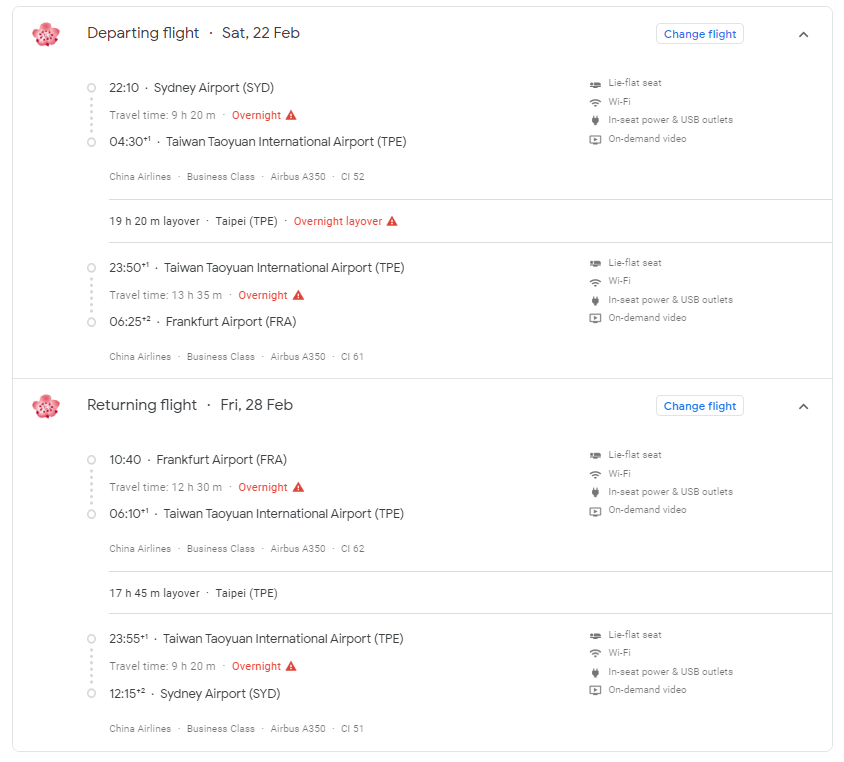The image size is (844, 762).
Task: Click the China Airlines logo beside Returning flight
Action: coord(45,405)
